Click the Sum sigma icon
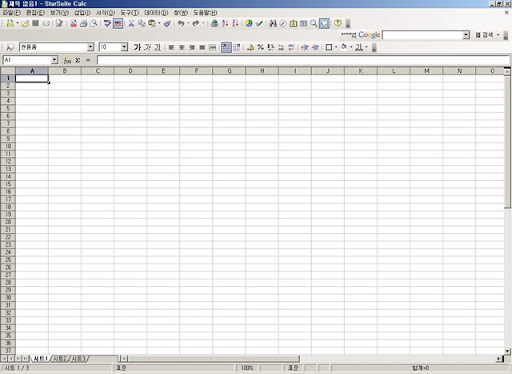Image resolution: width=512 pixels, height=374 pixels. point(78,60)
